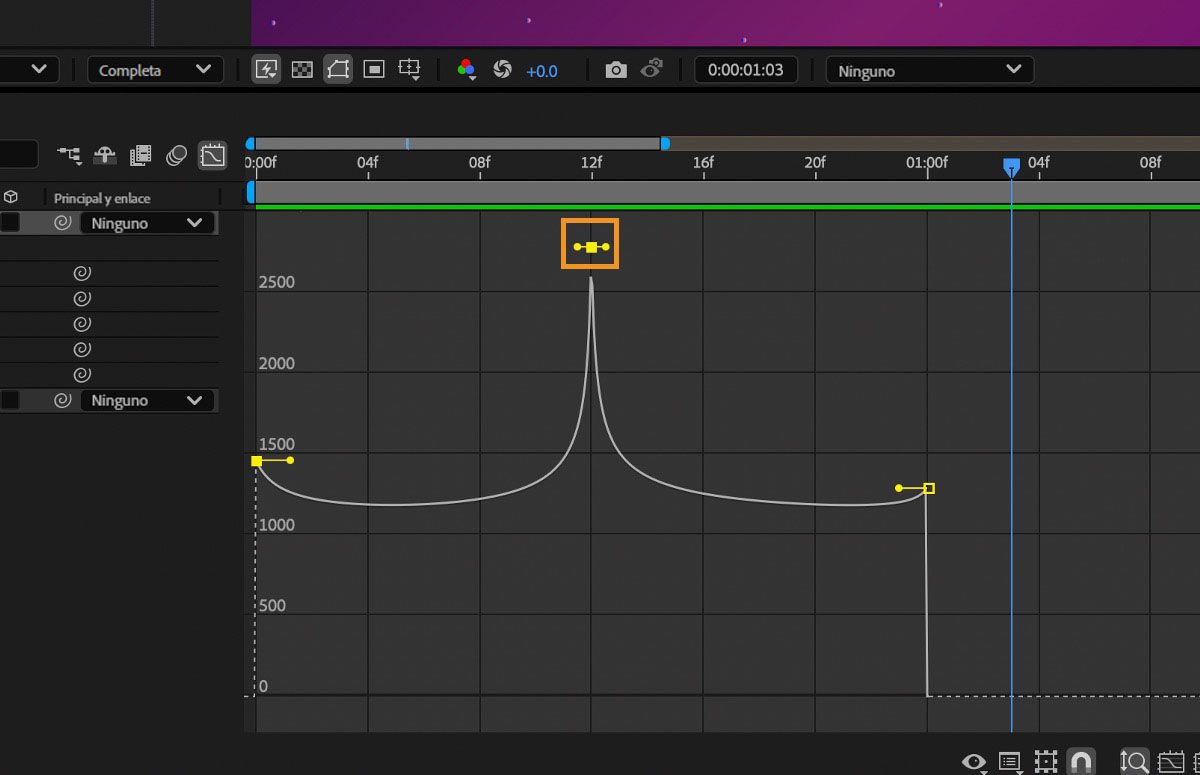
Task: Click the second property pick whip spiral
Action: [x=83, y=298]
